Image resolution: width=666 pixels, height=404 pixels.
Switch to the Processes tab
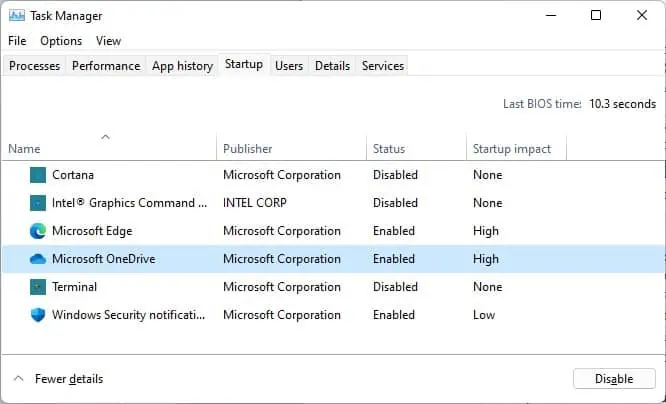point(34,66)
